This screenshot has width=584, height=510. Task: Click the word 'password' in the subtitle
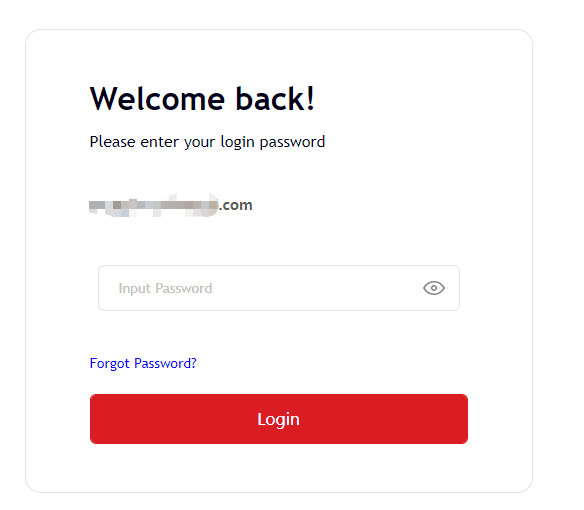coord(292,142)
